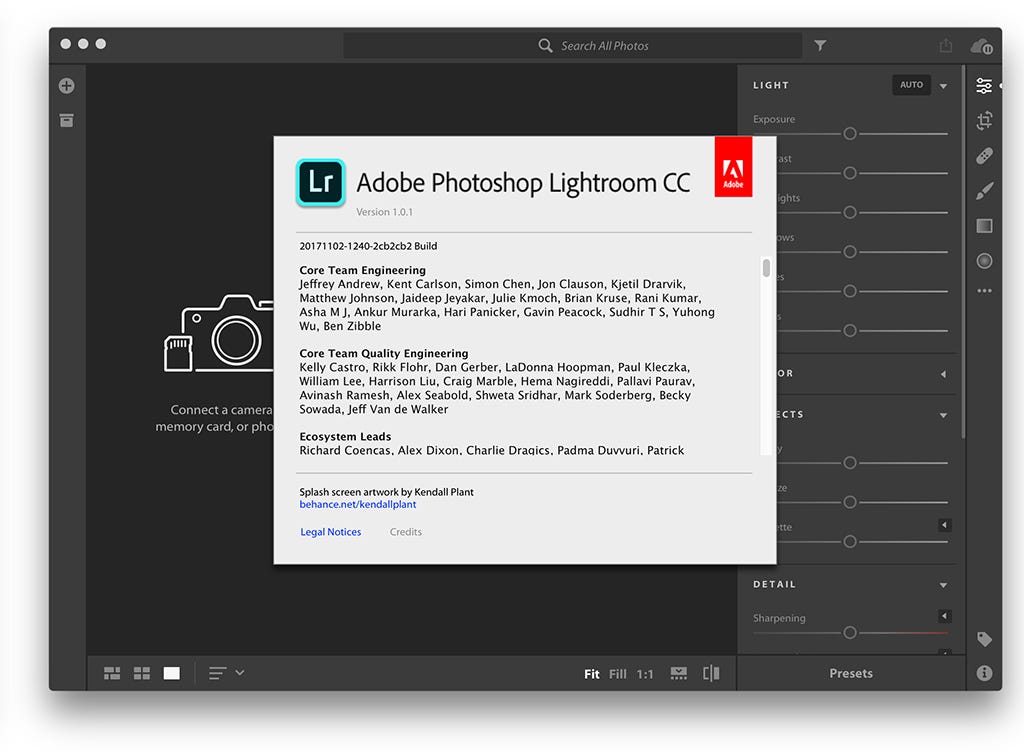This screenshot has width=1024, height=752.
Task: Open the Edit sliders panel icon
Action: 984,86
